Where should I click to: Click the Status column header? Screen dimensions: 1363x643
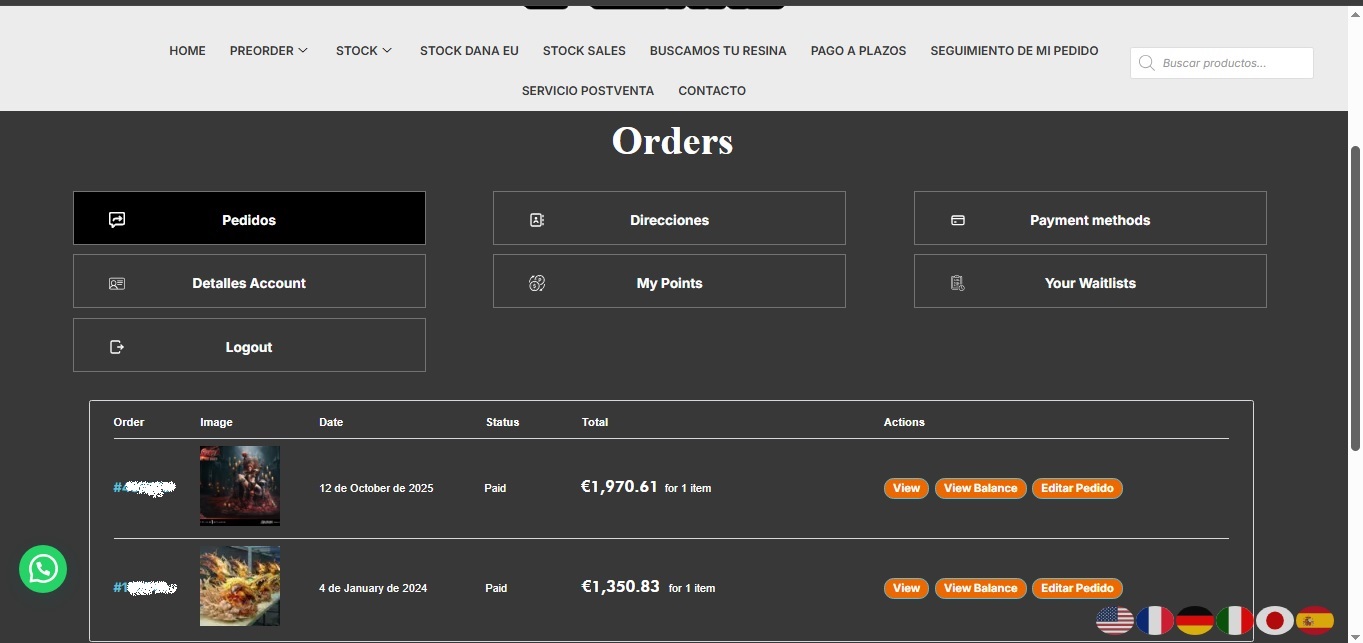[502, 422]
